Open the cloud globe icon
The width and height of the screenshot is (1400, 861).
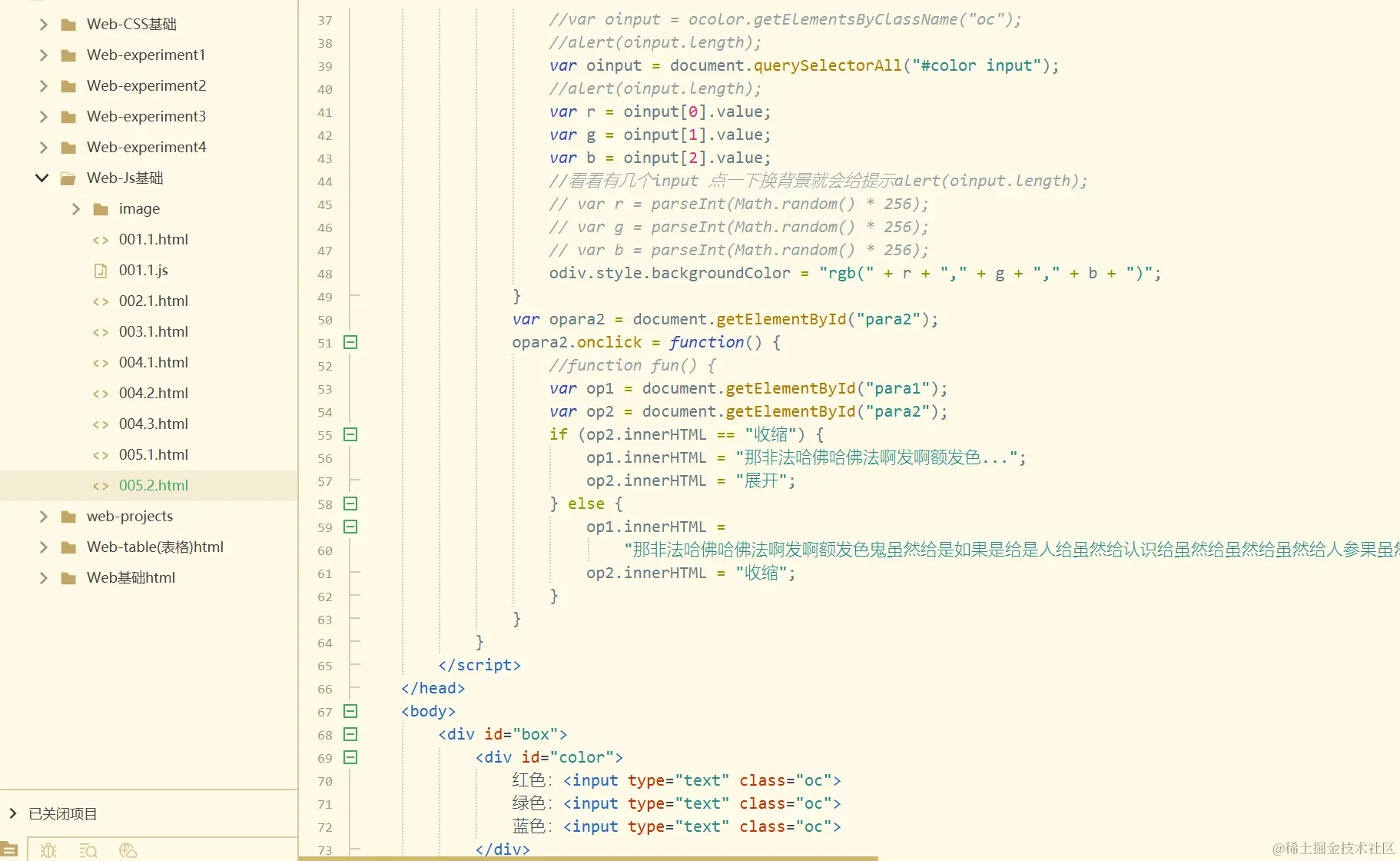click(128, 850)
